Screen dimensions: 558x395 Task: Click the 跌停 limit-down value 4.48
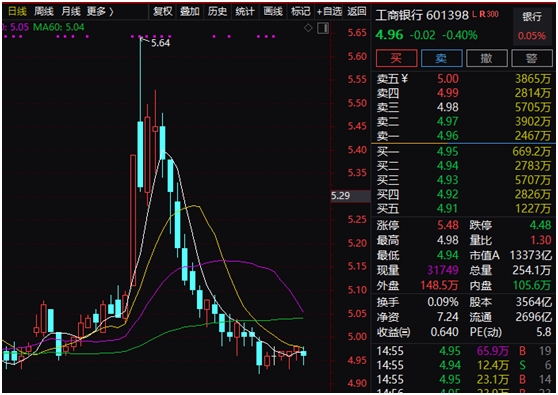[x=540, y=225]
